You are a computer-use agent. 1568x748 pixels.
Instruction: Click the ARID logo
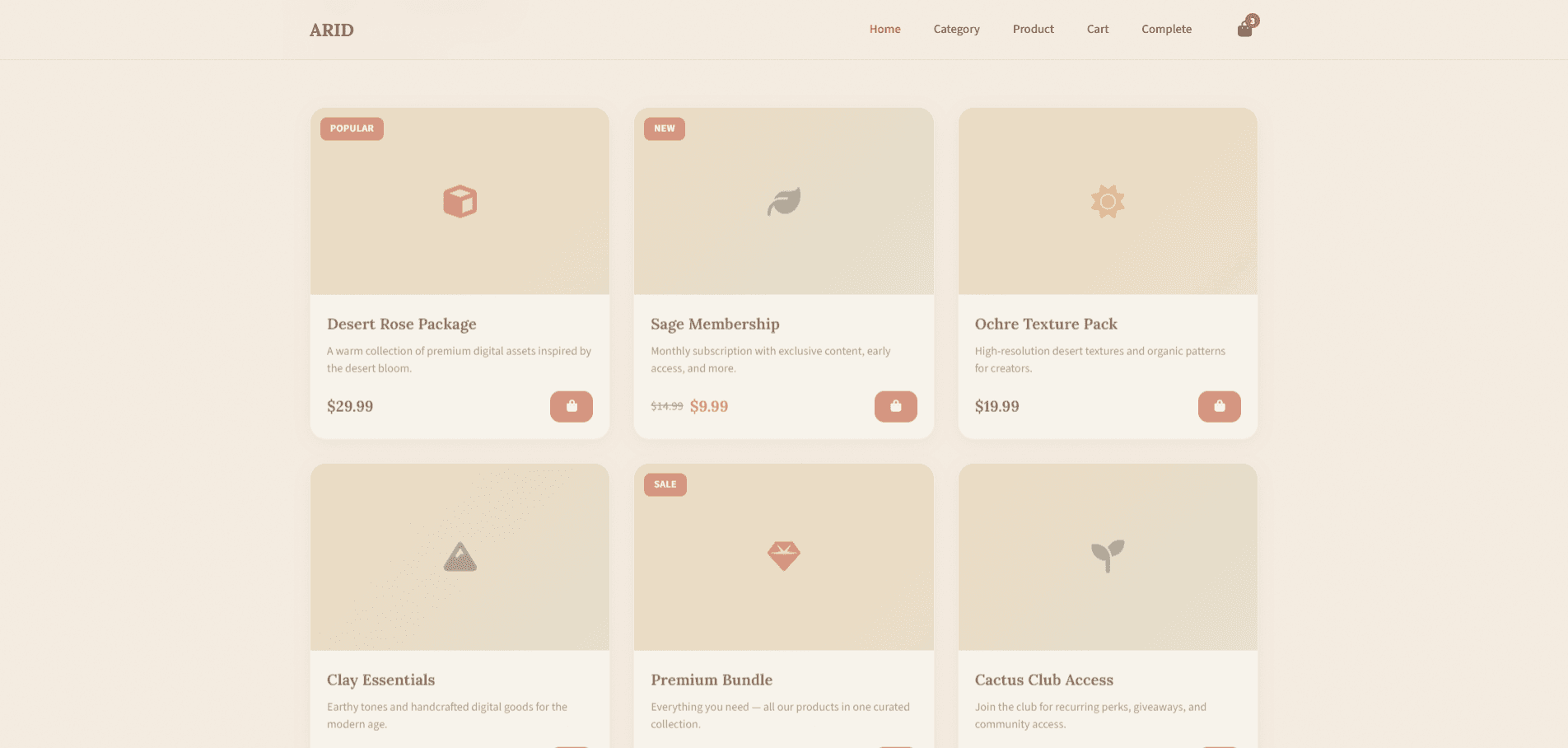332,30
